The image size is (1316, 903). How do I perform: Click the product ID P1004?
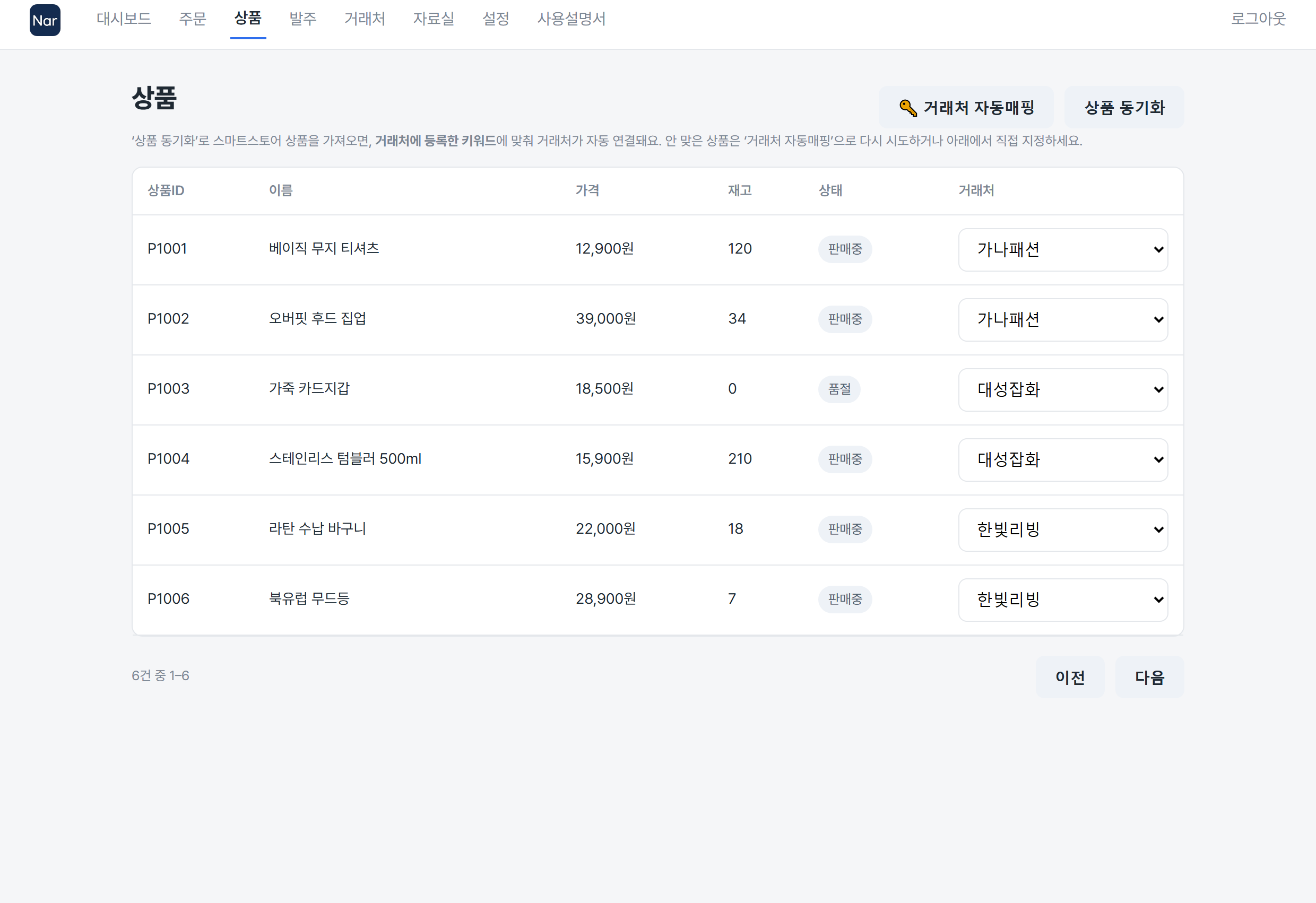click(168, 458)
